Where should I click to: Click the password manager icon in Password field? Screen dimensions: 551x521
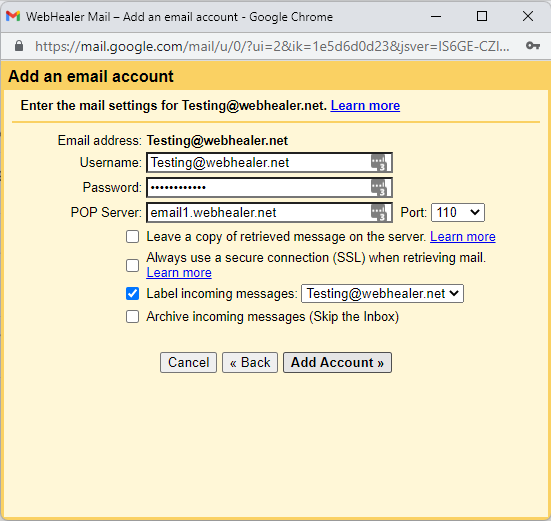[x=379, y=188]
